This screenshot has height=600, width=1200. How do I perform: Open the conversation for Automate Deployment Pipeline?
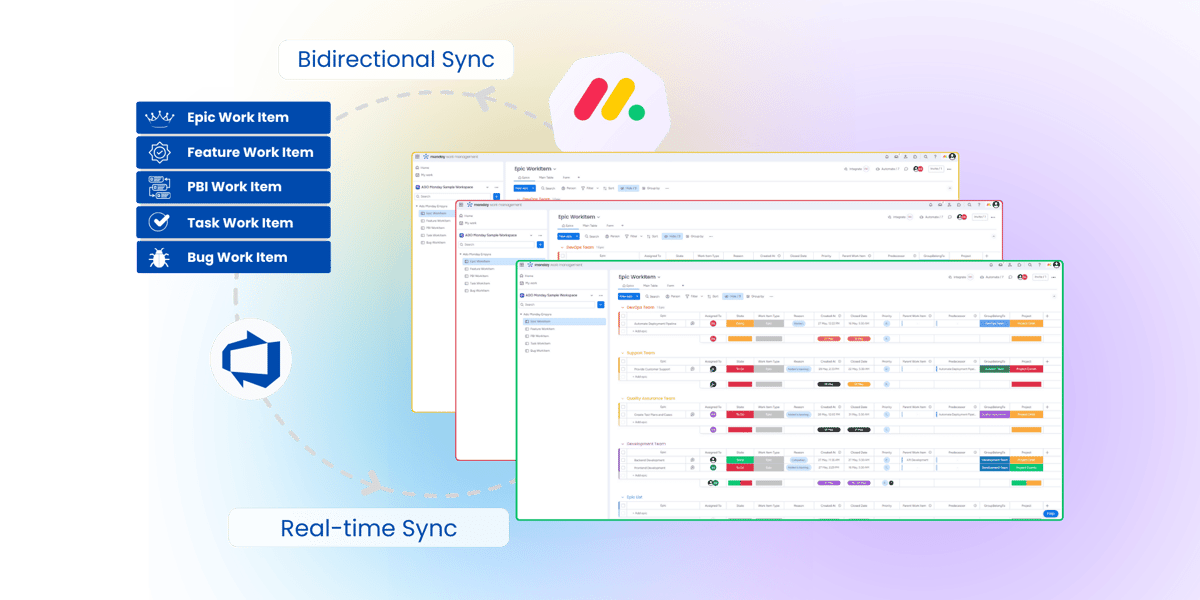click(x=692, y=323)
